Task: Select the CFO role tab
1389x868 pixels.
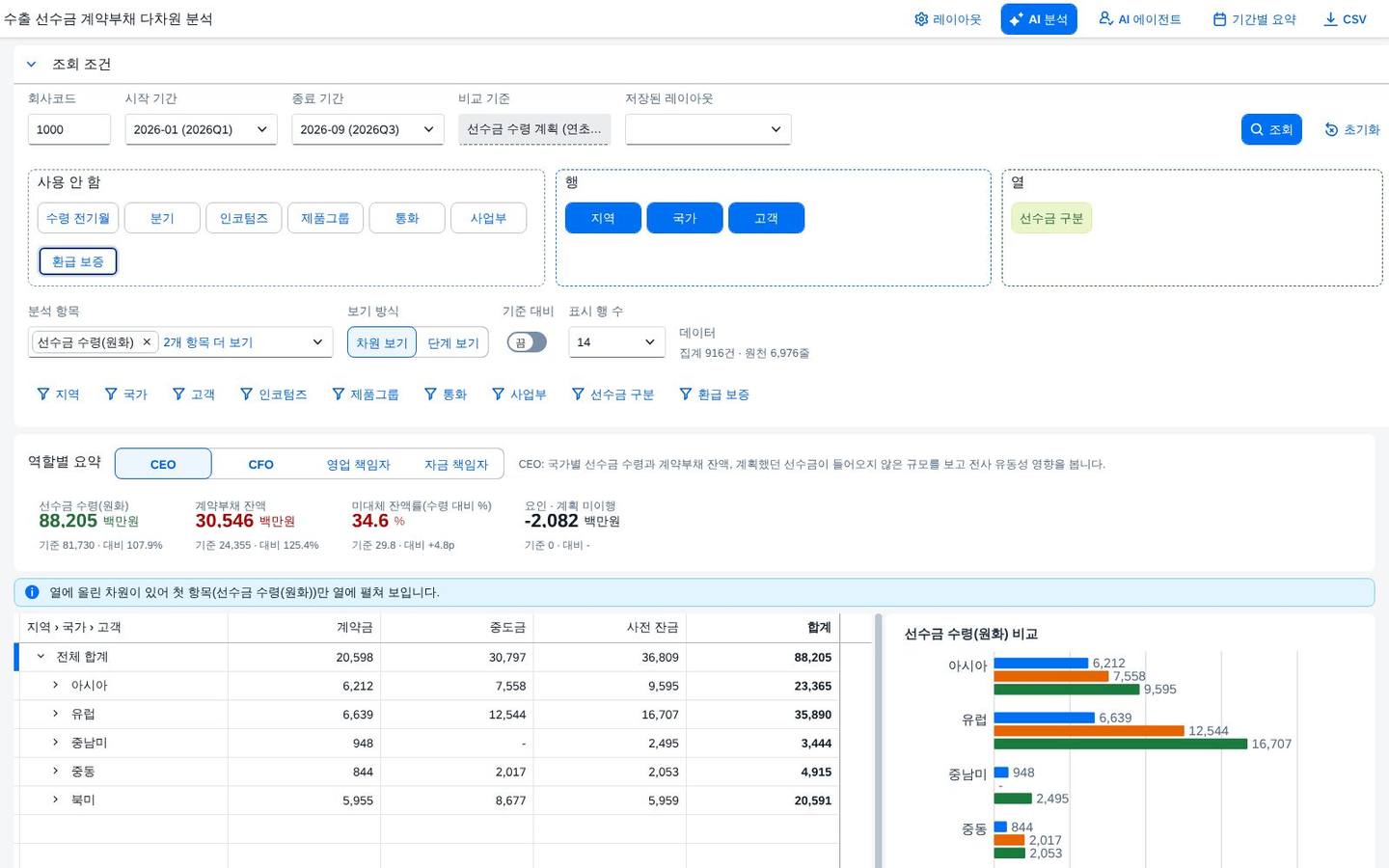Action: click(260, 464)
